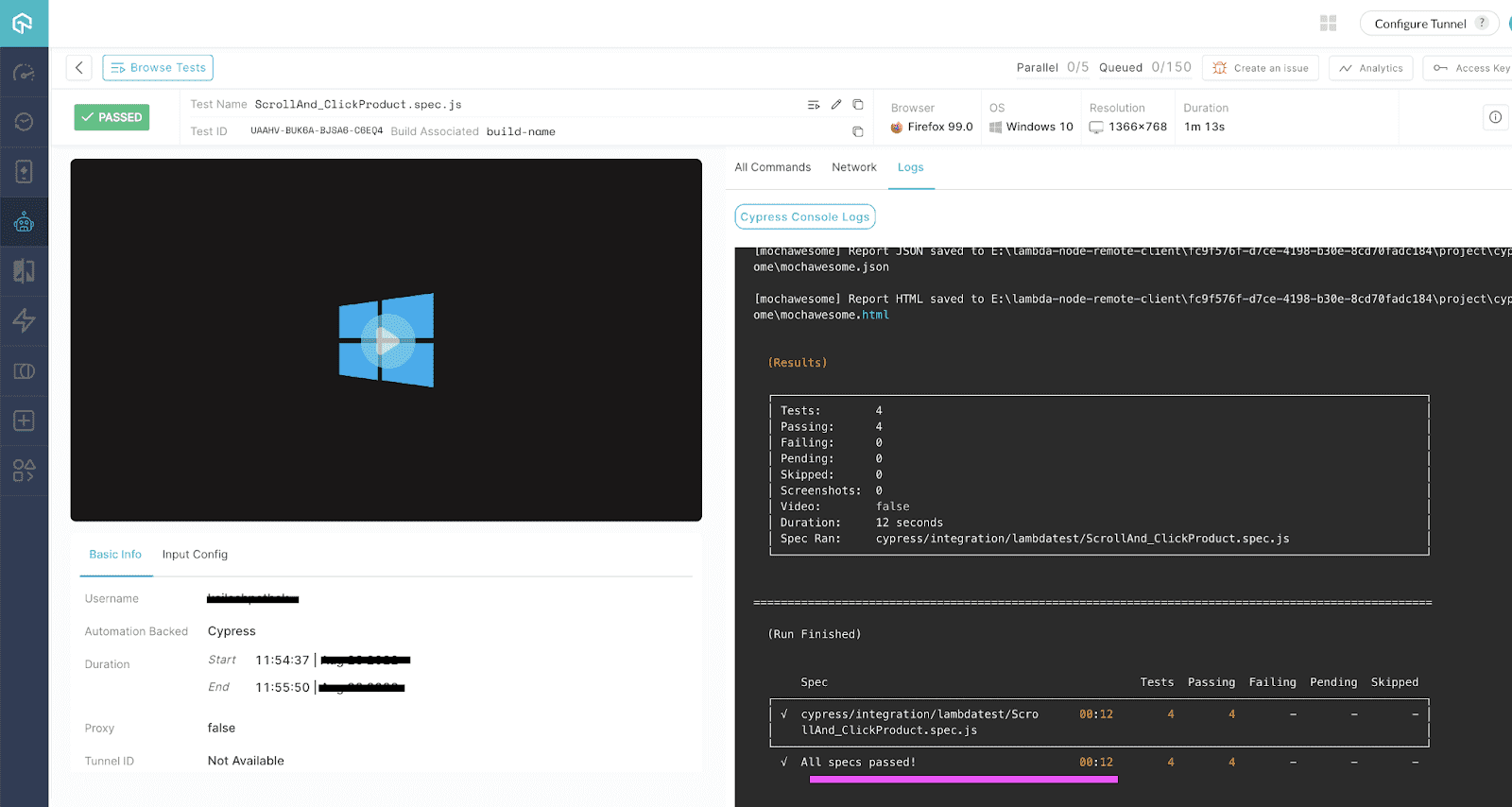Click the test name ScrollAnd_ClickProduct.spec.js
1512x807 pixels.
358,105
